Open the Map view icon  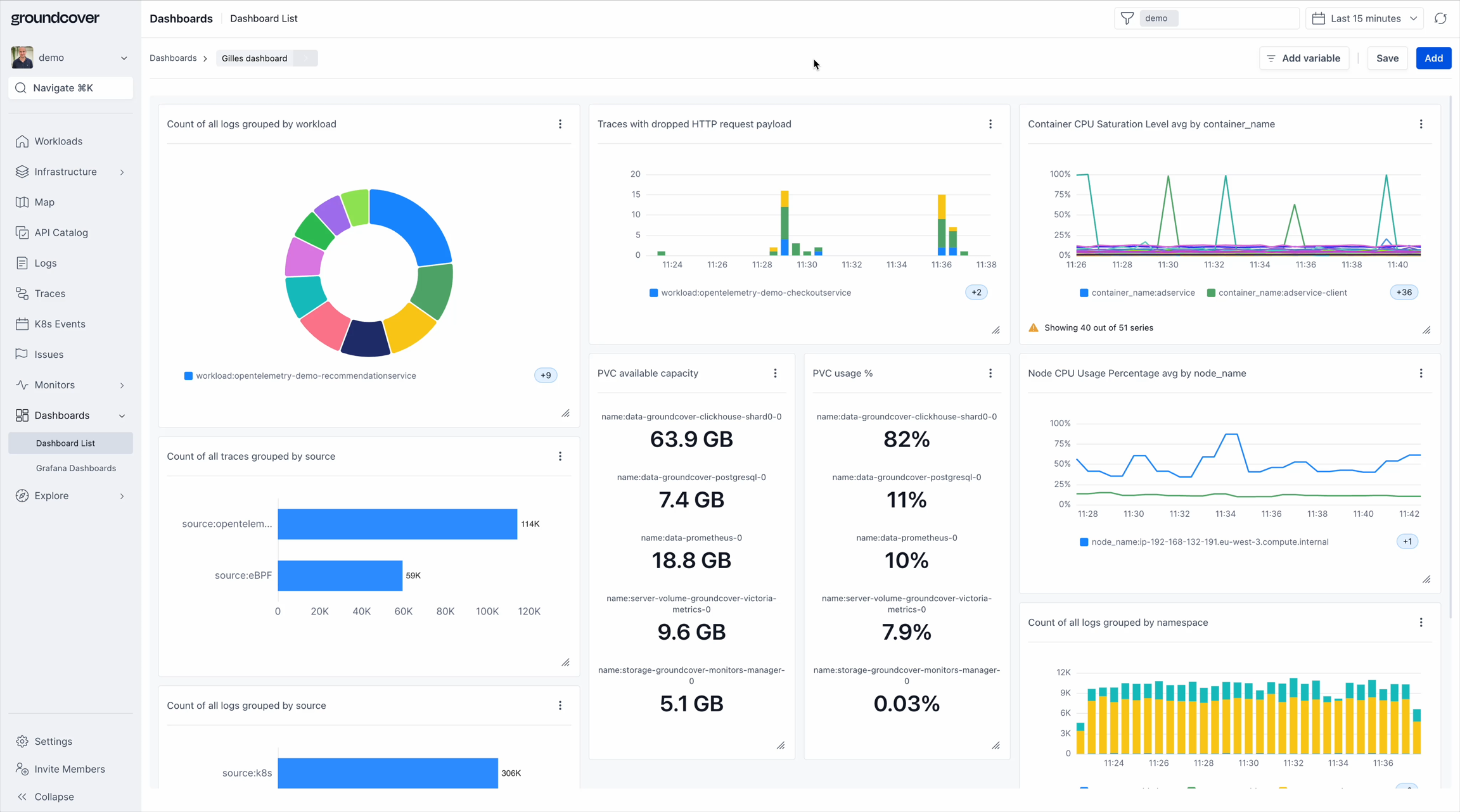coord(23,202)
